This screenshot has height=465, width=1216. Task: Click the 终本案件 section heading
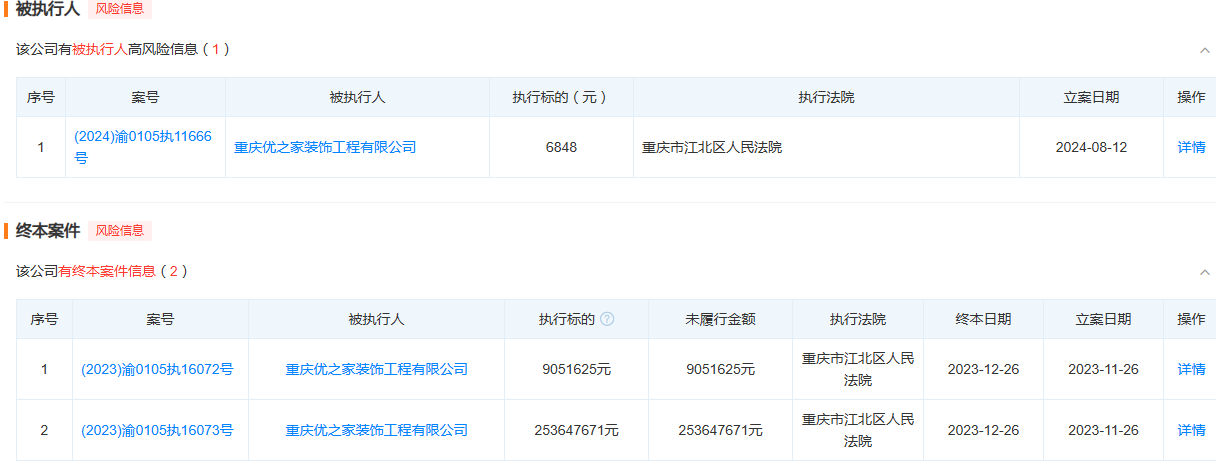[x=48, y=230]
